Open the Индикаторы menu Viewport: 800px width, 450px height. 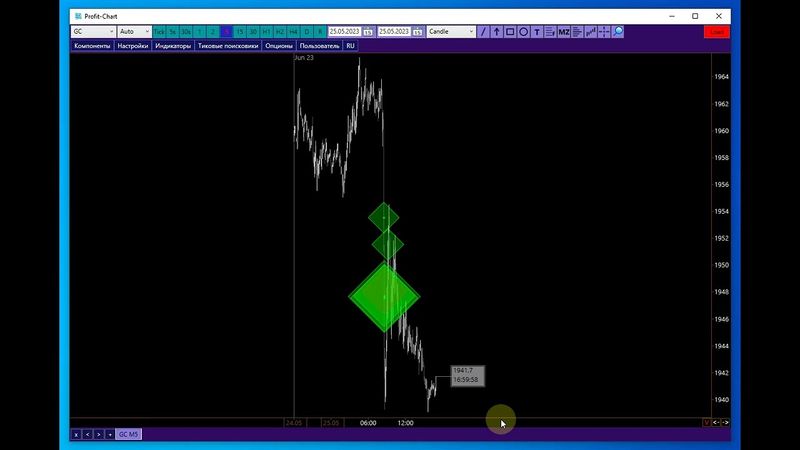tap(173, 46)
